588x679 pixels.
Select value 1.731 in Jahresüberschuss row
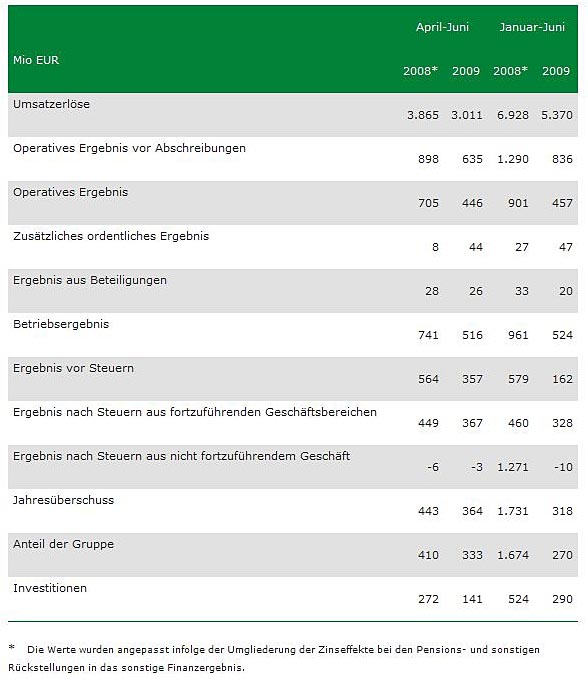click(x=513, y=511)
